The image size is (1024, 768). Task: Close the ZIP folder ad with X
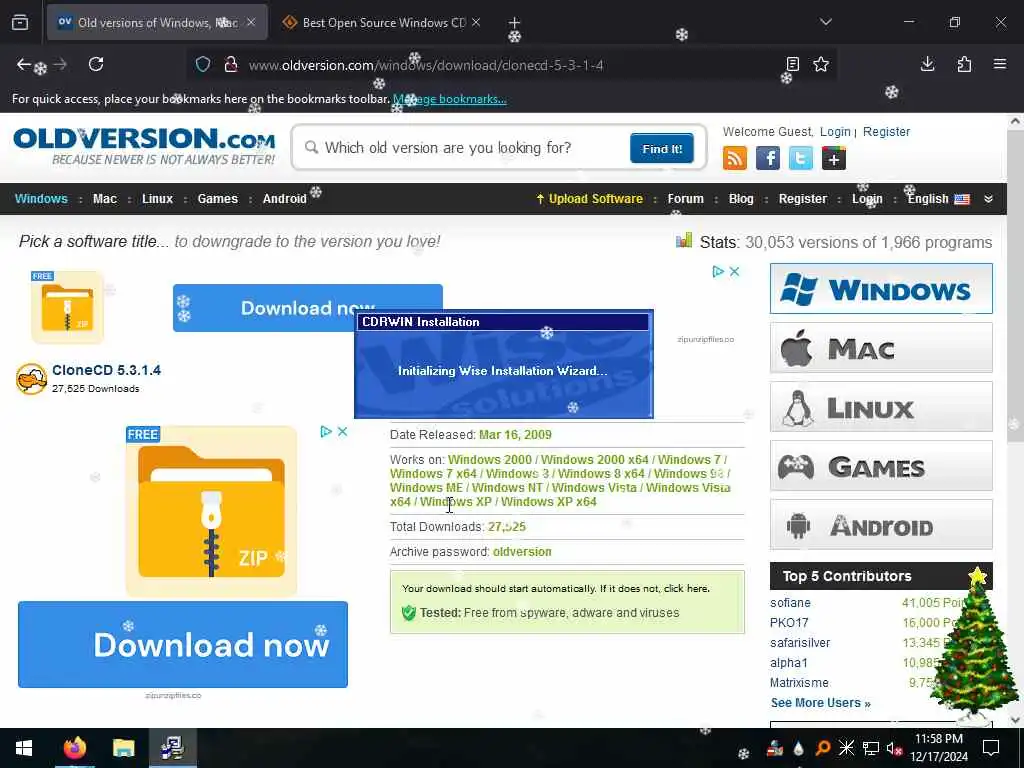click(342, 431)
